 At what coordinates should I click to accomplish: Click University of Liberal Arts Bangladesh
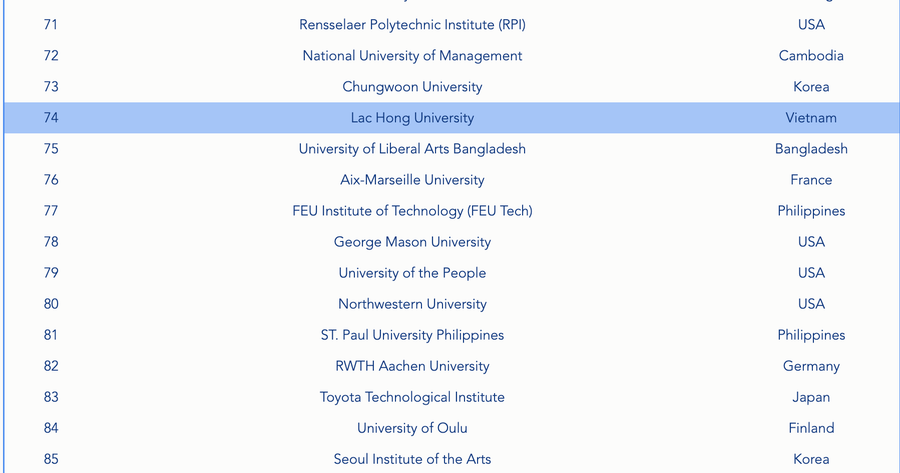pos(412,149)
